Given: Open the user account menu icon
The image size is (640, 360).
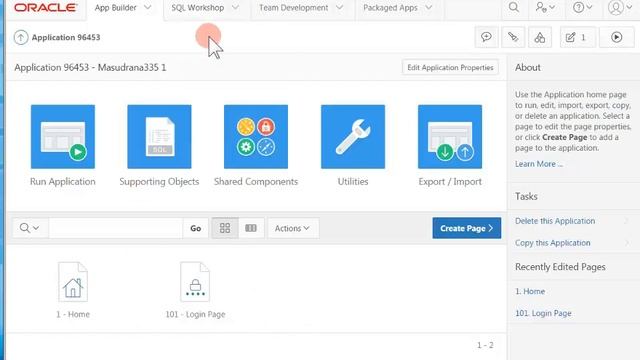Looking at the screenshot, I should pyautogui.click(x=620, y=8).
